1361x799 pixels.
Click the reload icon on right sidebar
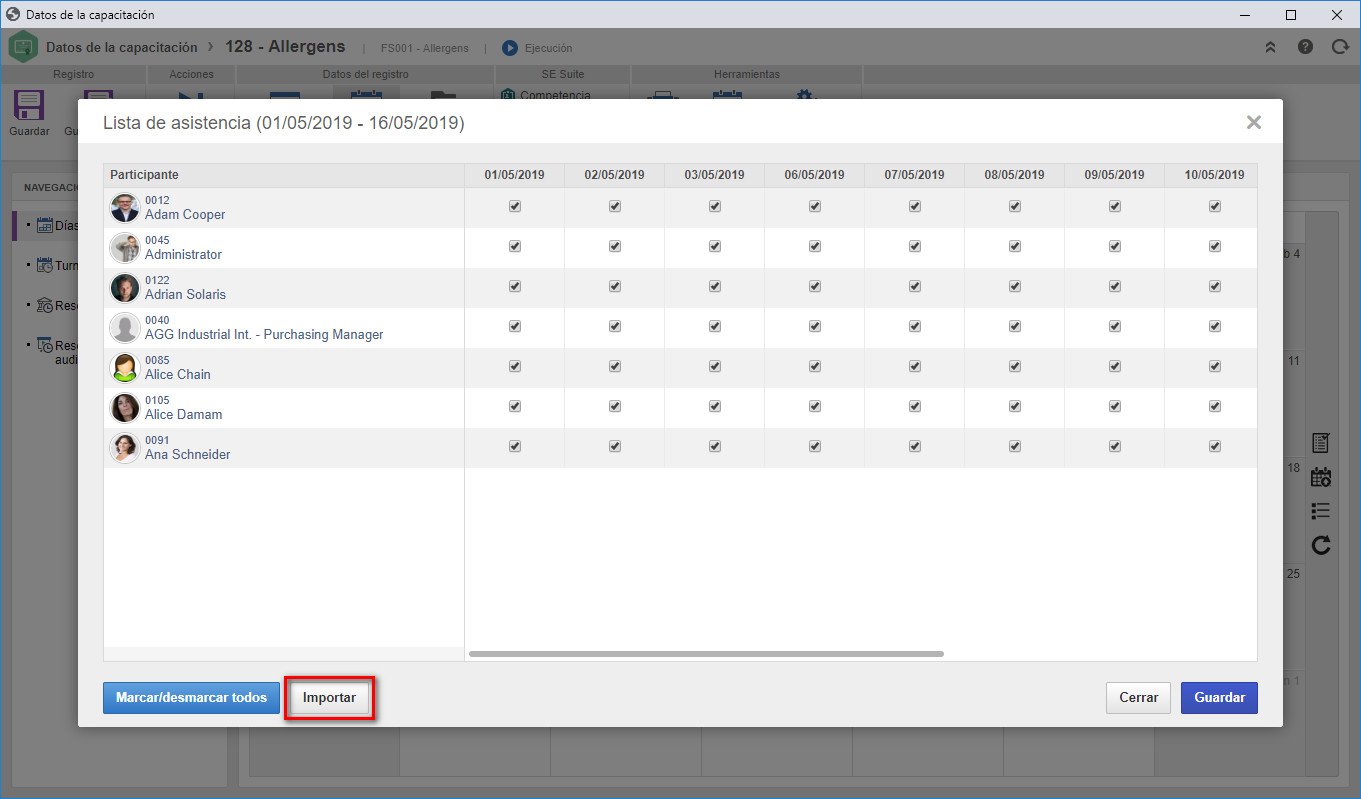[1321, 544]
